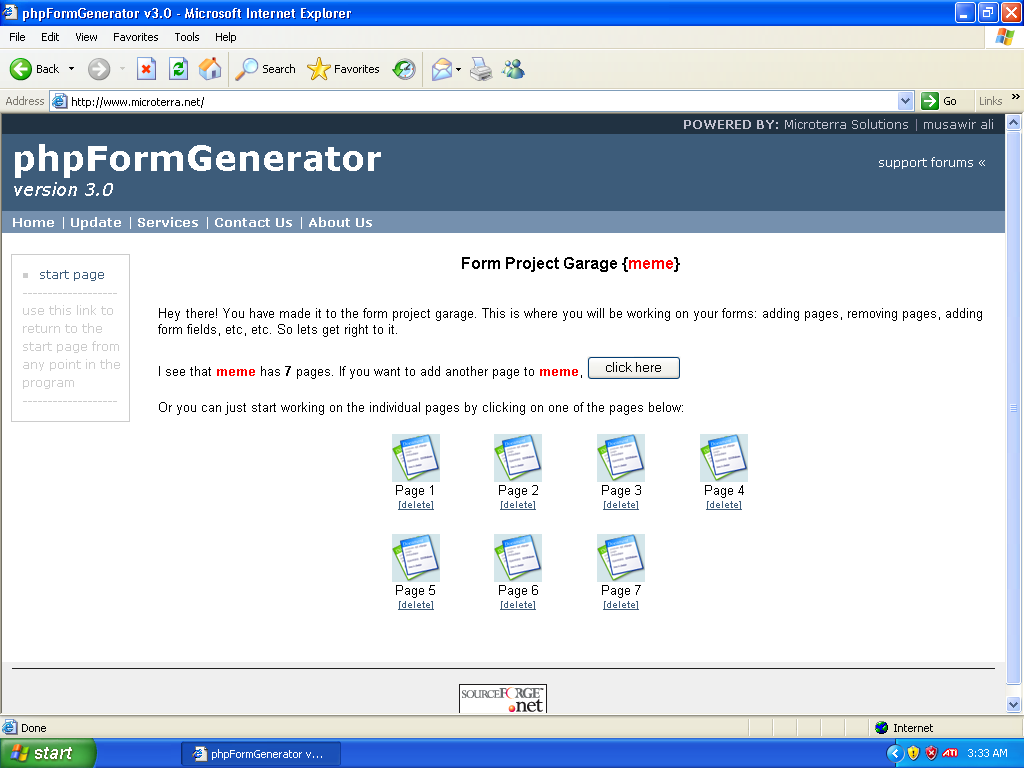Delete Page 3 via its delete link
This screenshot has height=768, width=1024.
[621, 505]
